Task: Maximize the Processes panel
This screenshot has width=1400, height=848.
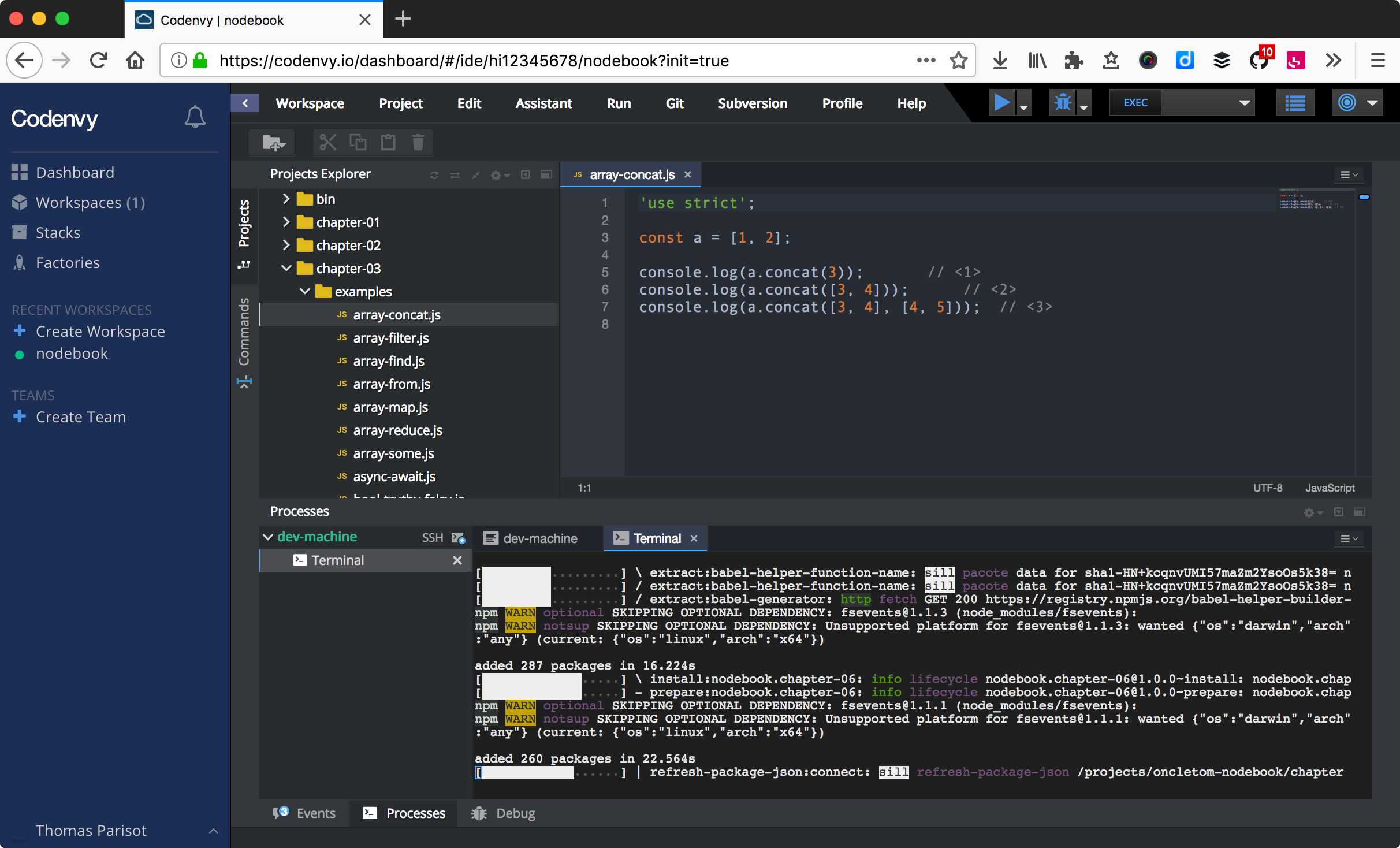Action: [x=1360, y=513]
